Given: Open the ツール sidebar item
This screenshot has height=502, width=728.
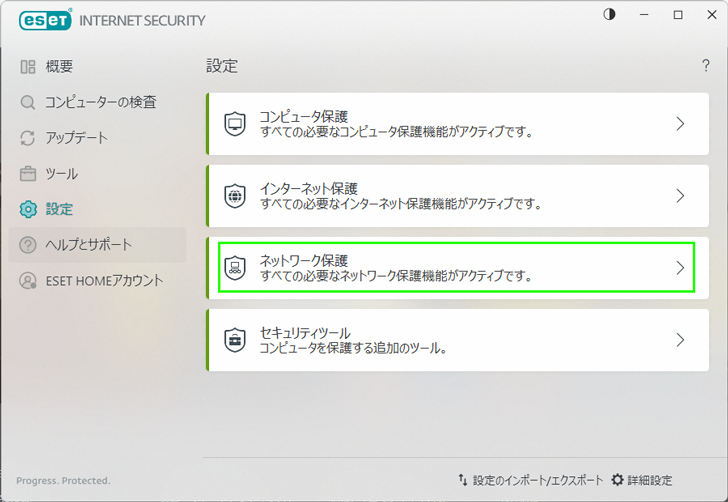Looking at the screenshot, I should (62, 174).
